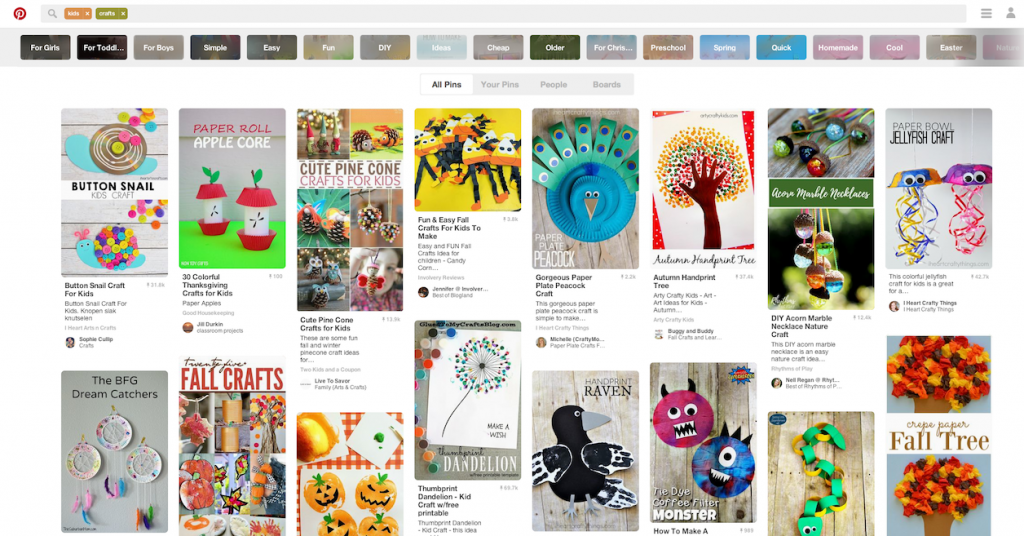Click Jill Durkin's avatar icon
1024x536 pixels.
pos(187,327)
